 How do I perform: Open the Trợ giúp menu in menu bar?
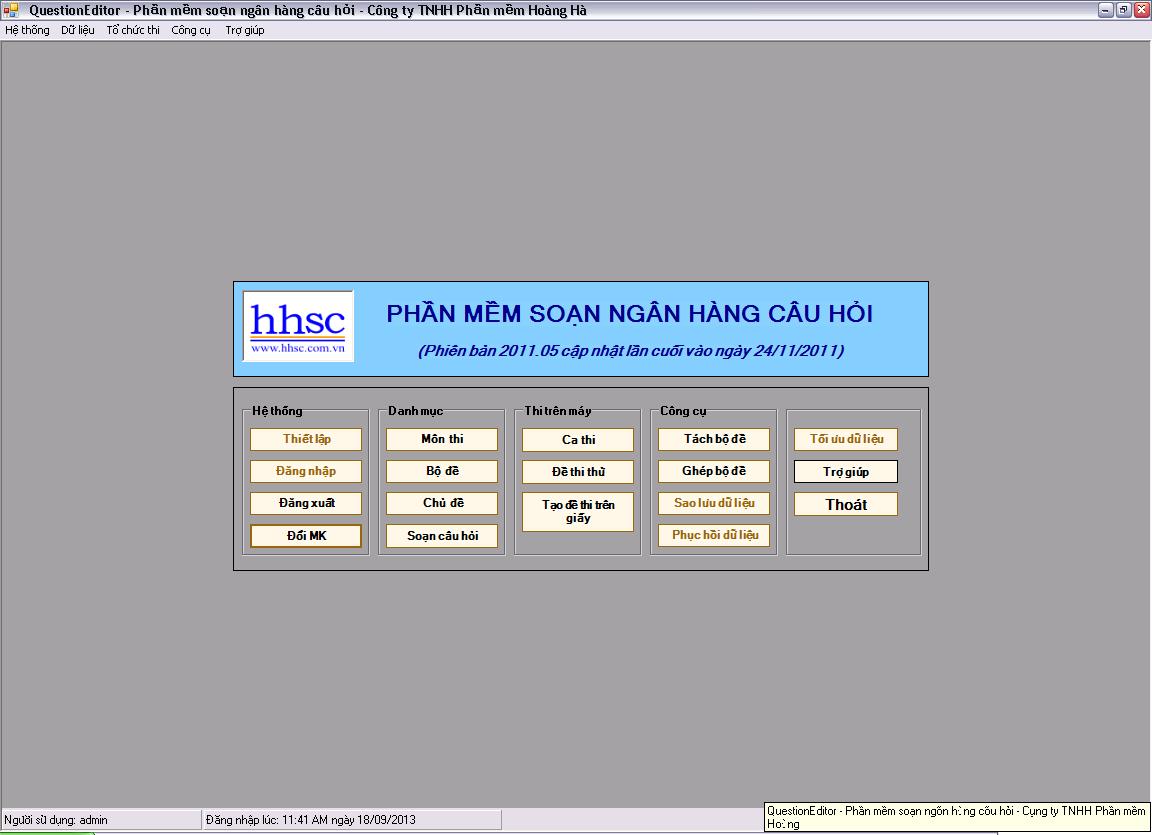coord(245,30)
